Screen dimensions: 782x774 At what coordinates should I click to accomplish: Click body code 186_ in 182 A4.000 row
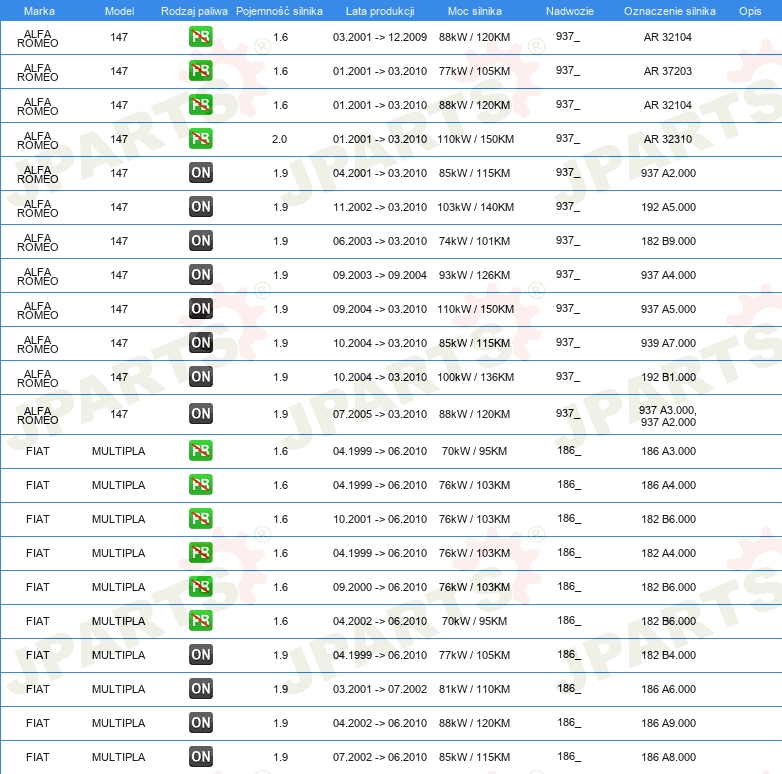pyautogui.click(x=569, y=552)
